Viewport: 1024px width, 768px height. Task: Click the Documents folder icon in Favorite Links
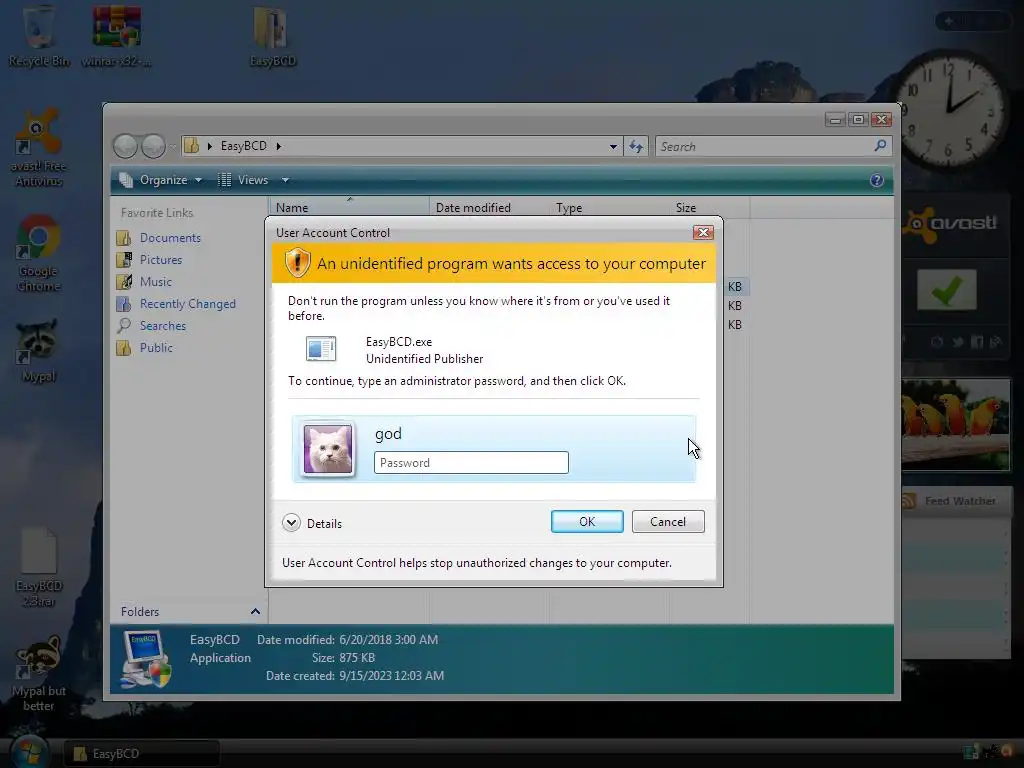[x=123, y=238]
